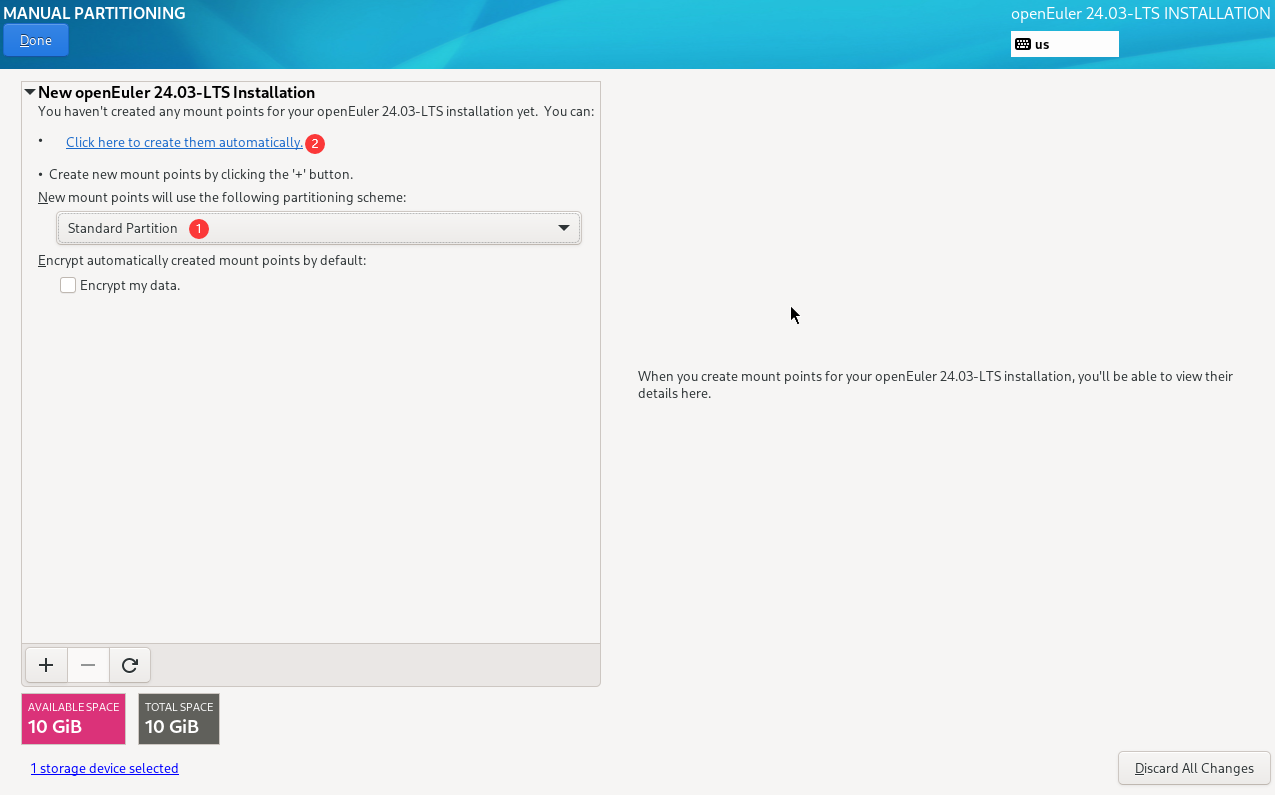Reload storage configuration with refresh icon
This screenshot has width=1275, height=795.
(130, 665)
